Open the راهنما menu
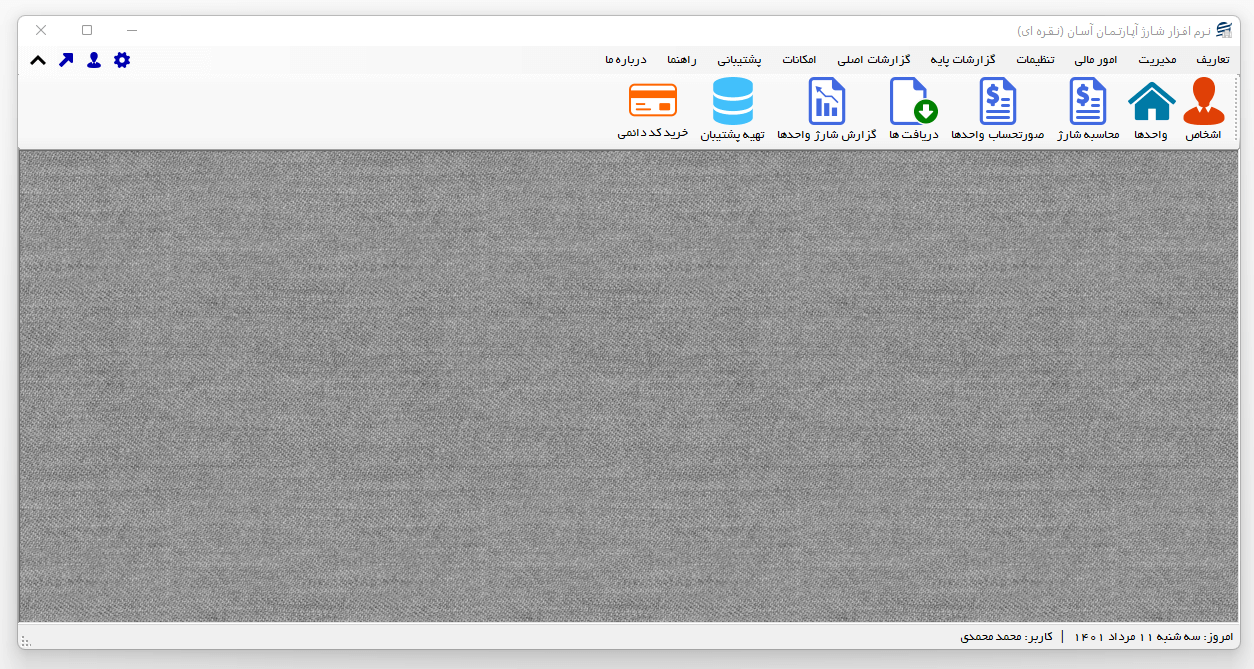1254x669 pixels. [682, 60]
